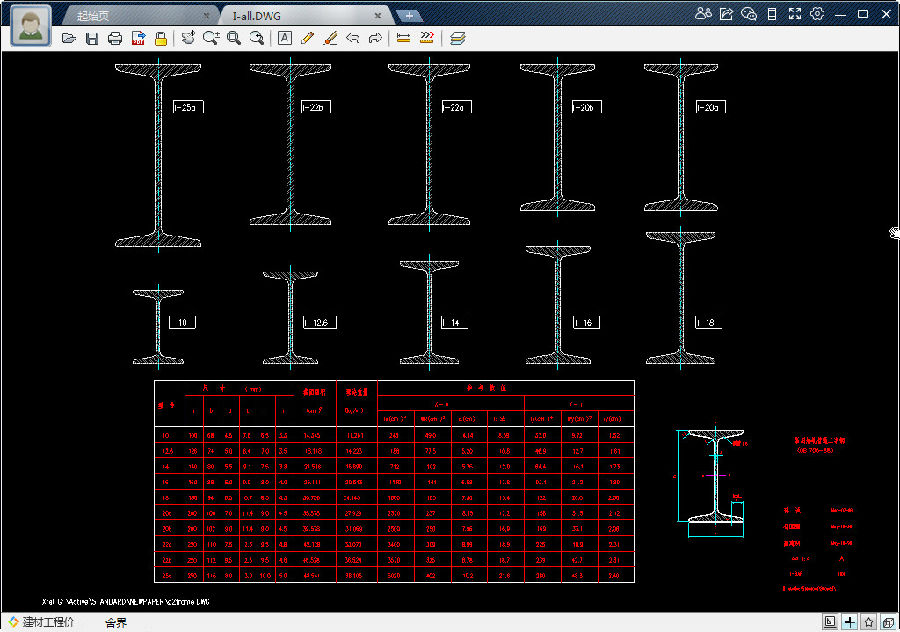Print the drawing using the printer icon
900x632 pixels.
(x=114, y=39)
